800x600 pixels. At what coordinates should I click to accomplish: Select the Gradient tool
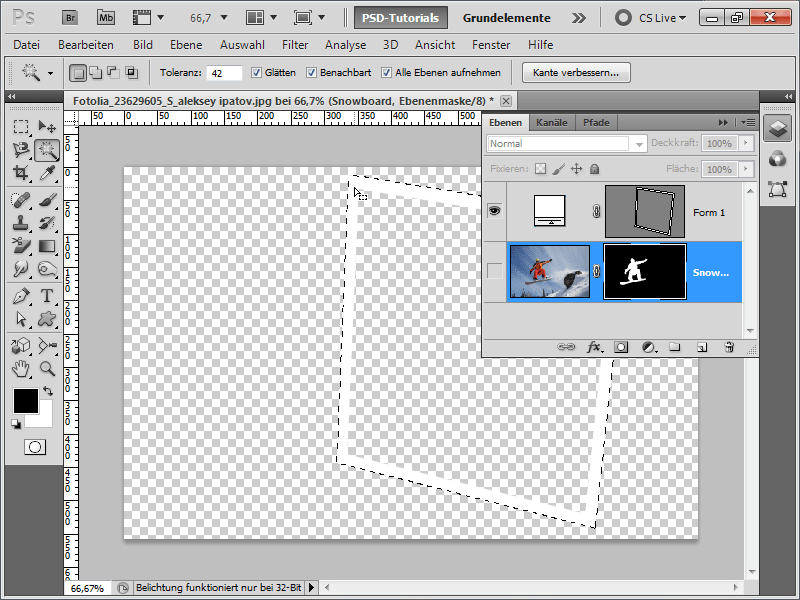click(x=47, y=246)
